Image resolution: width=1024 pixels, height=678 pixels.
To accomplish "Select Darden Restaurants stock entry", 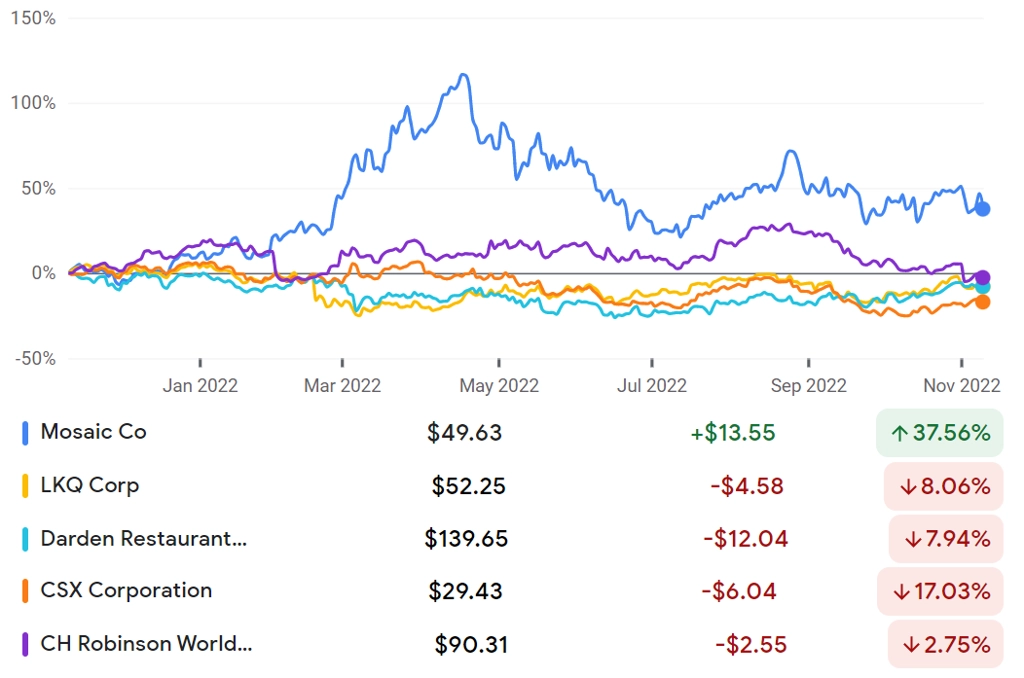I will pyautogui.click(x=512, y=539).
